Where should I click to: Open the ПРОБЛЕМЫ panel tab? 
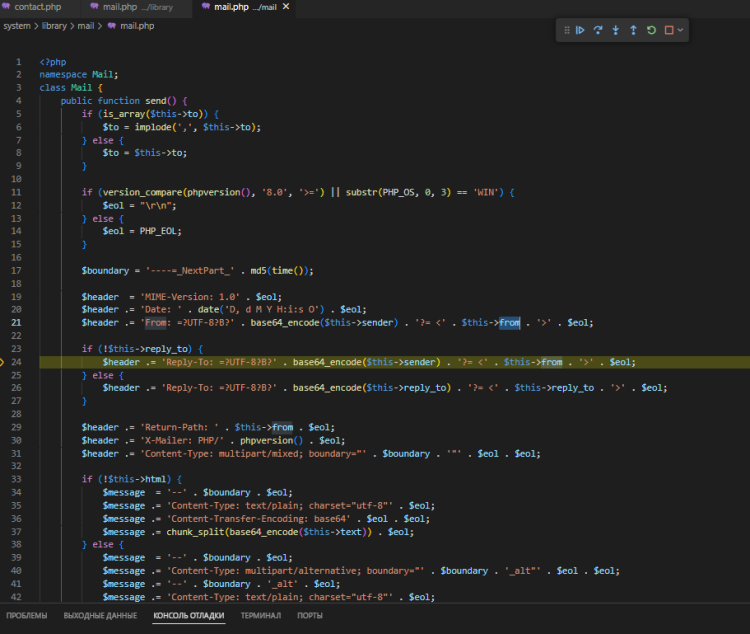26,615
